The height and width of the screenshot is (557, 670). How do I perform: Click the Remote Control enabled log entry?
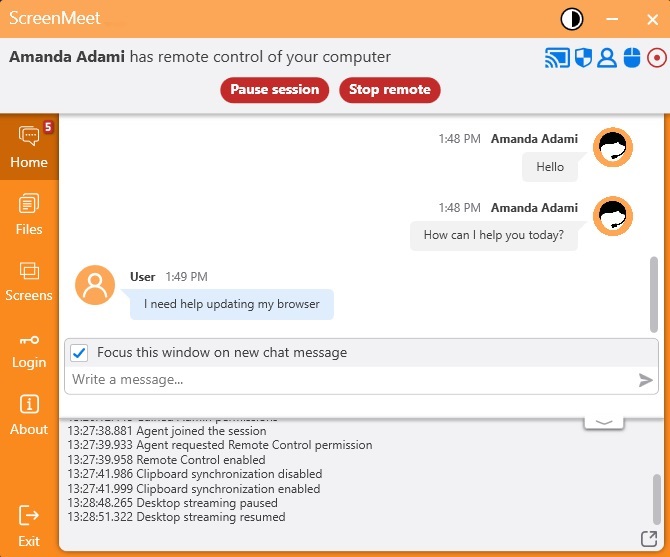click(167, 460)
